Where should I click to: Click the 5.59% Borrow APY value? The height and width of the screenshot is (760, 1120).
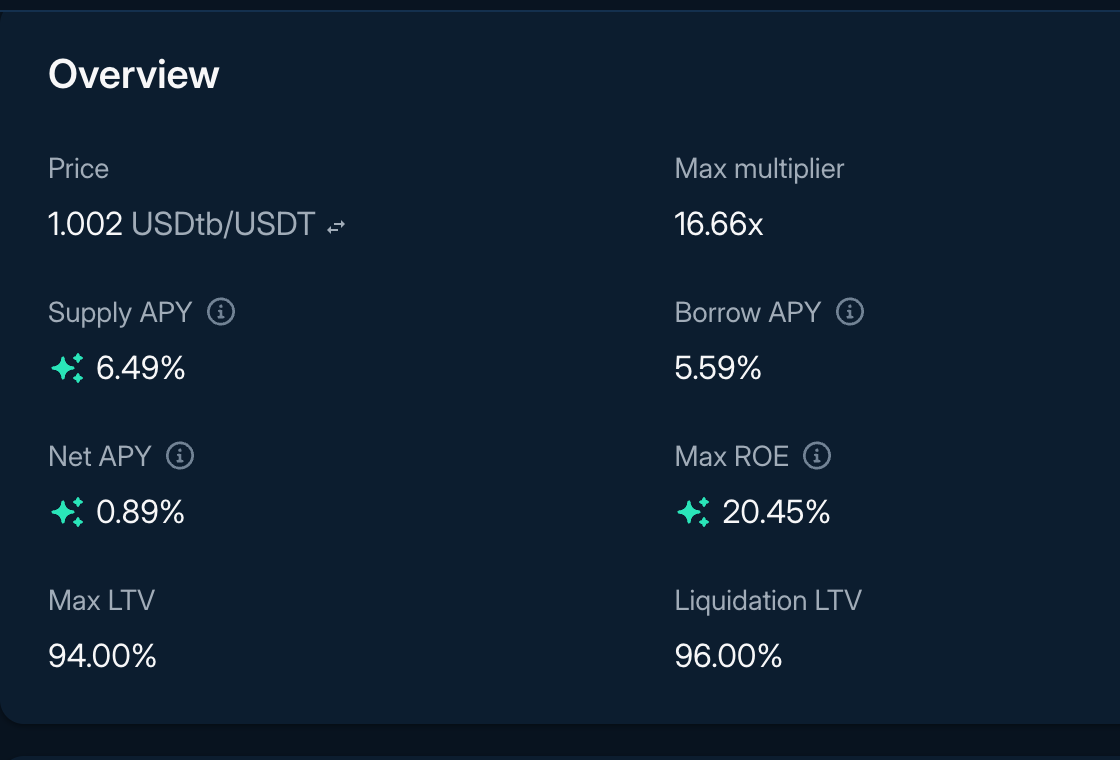tap(718, 369)
